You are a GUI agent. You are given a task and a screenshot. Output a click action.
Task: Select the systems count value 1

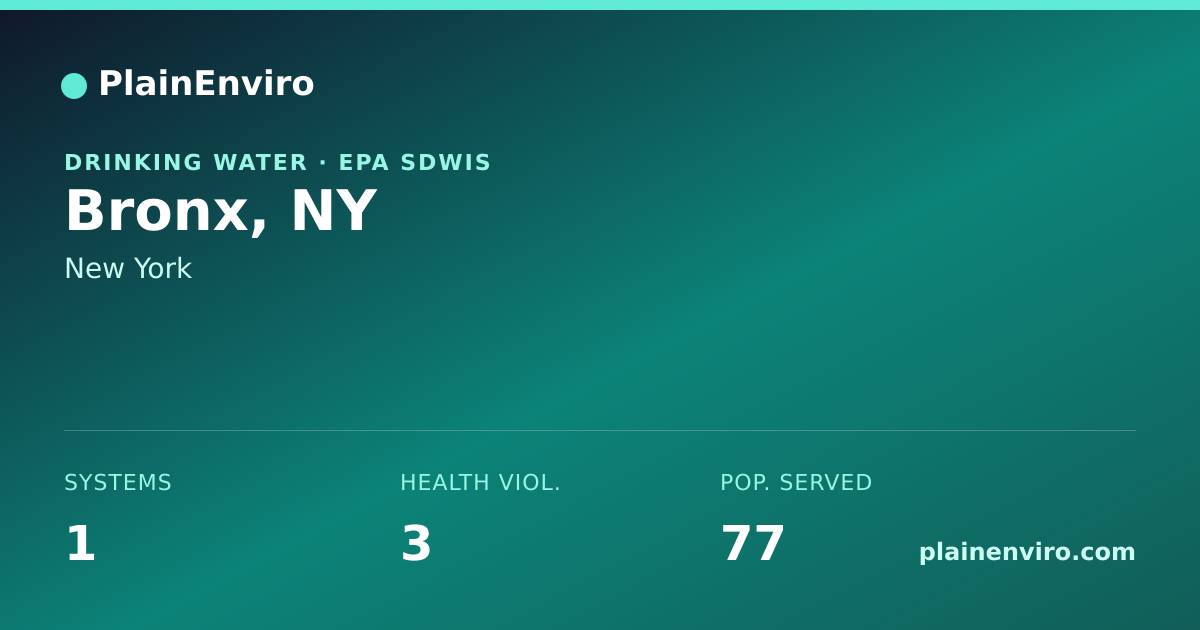(80, 544)
